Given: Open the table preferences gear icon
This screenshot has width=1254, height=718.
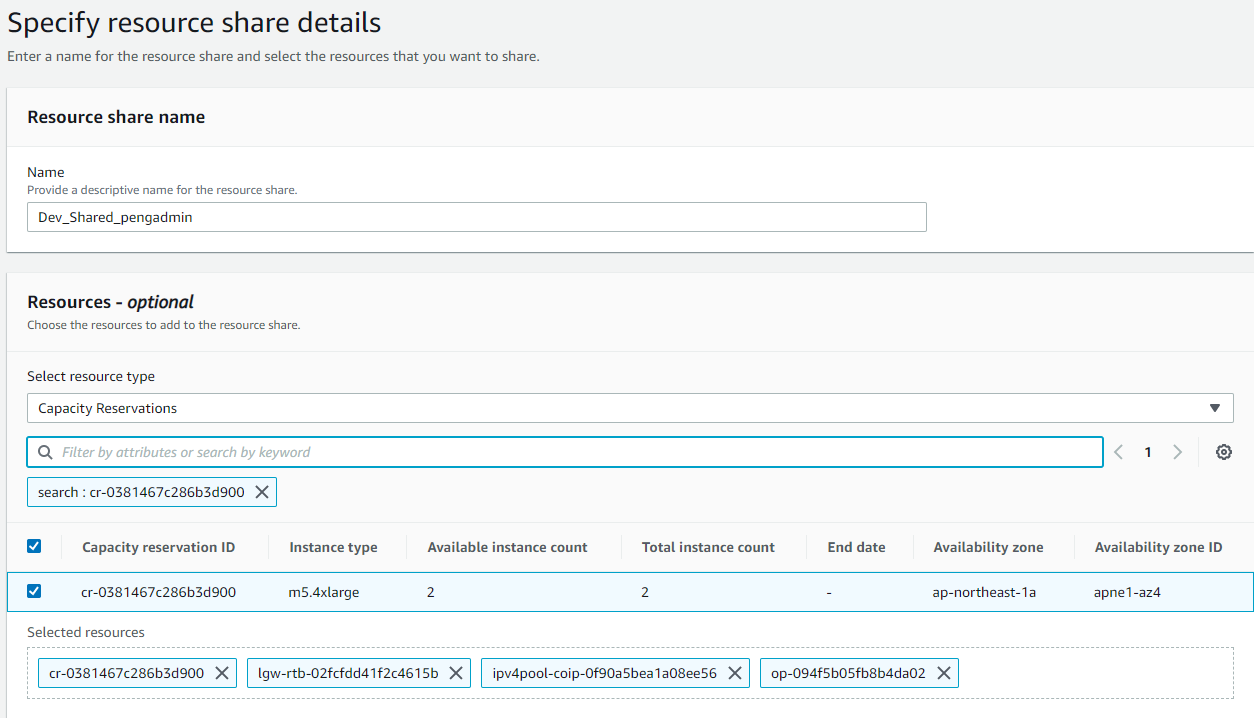Looking at the screenshot, I should click(1224, 452).
